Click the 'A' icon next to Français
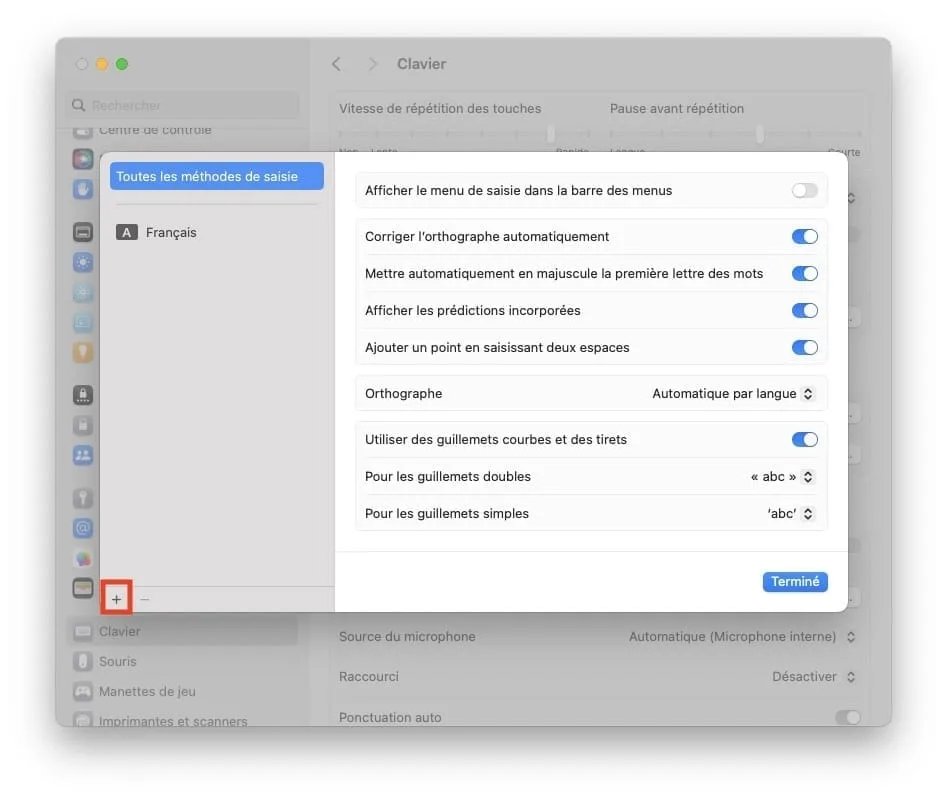 point(126,232)
